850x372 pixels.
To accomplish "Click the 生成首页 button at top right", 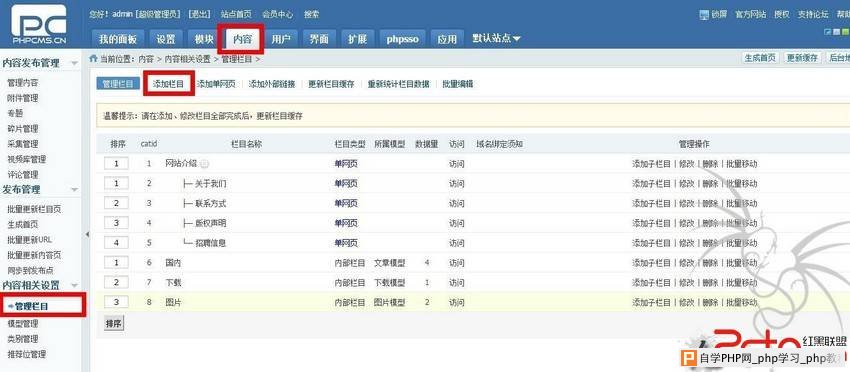I will pyautogui.click(x=760, y=58).
